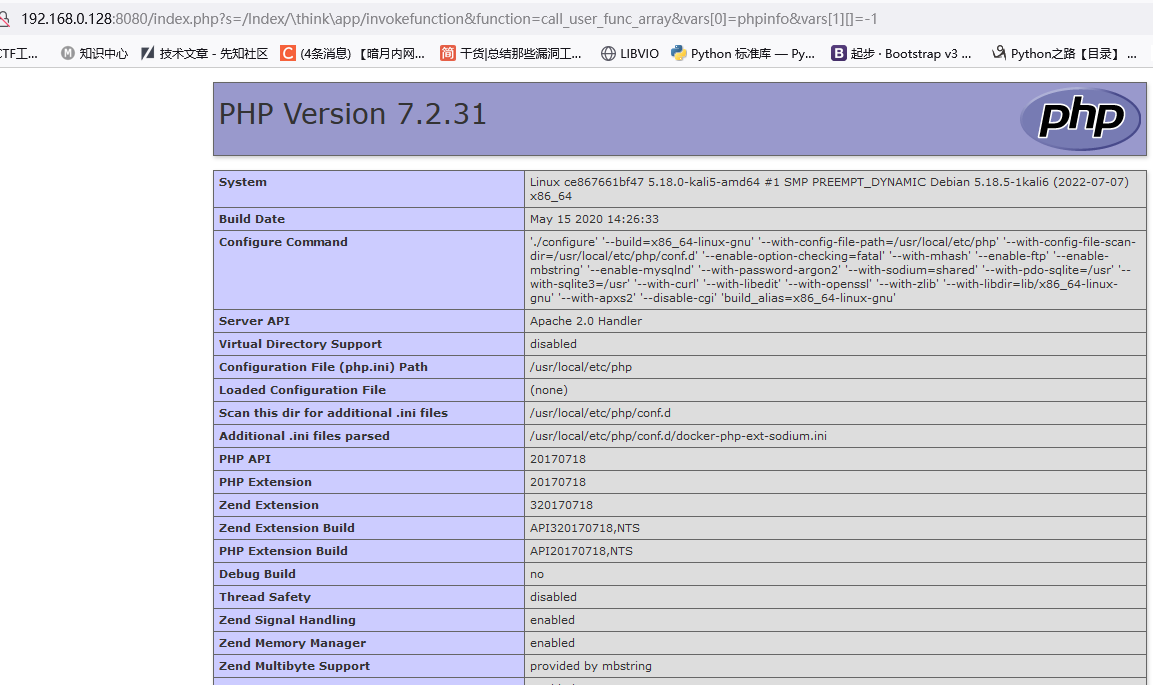Click the purple Bootstrap B favicon

839,53
